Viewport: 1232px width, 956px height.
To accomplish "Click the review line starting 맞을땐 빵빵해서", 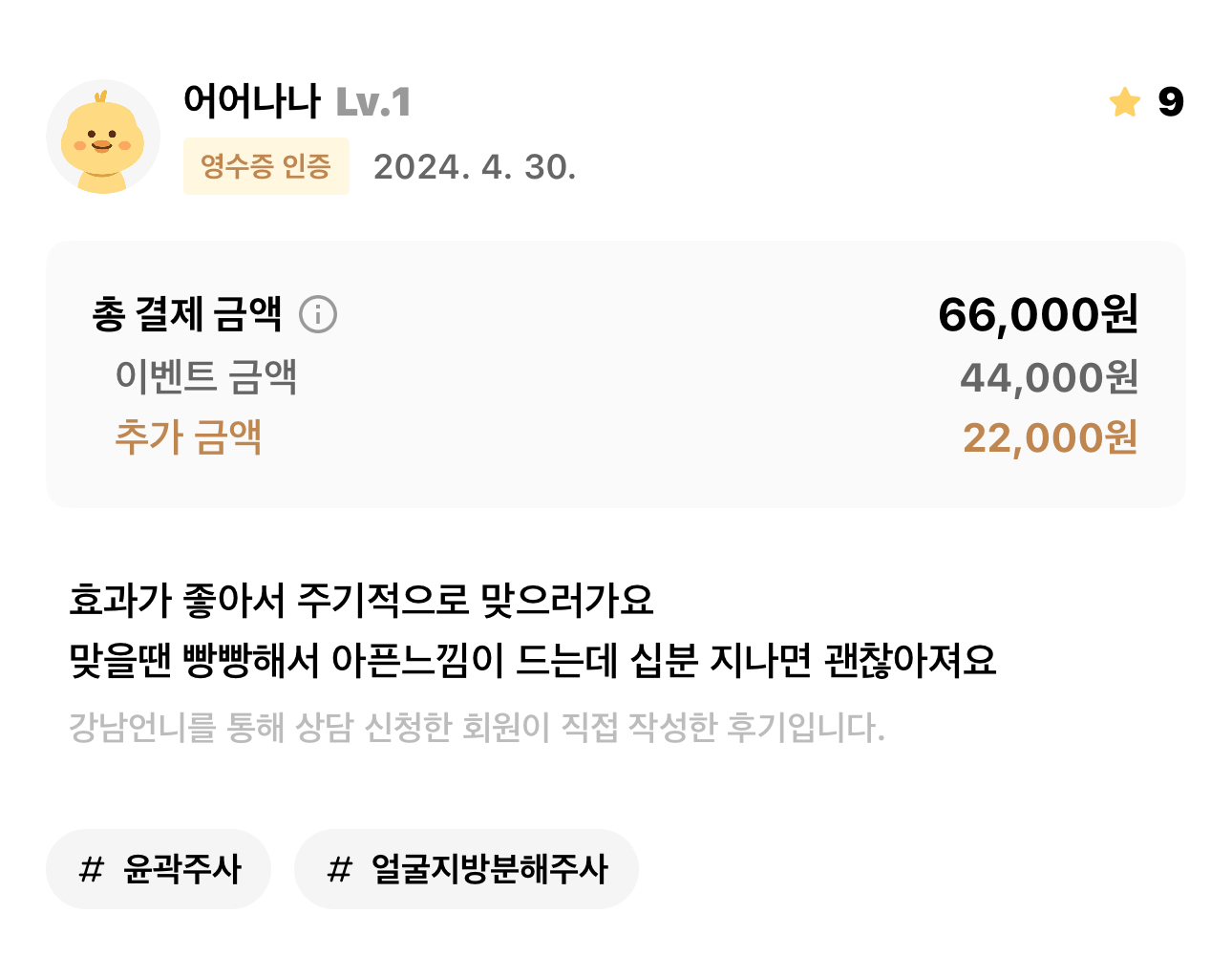I will (x=533, y=660).
